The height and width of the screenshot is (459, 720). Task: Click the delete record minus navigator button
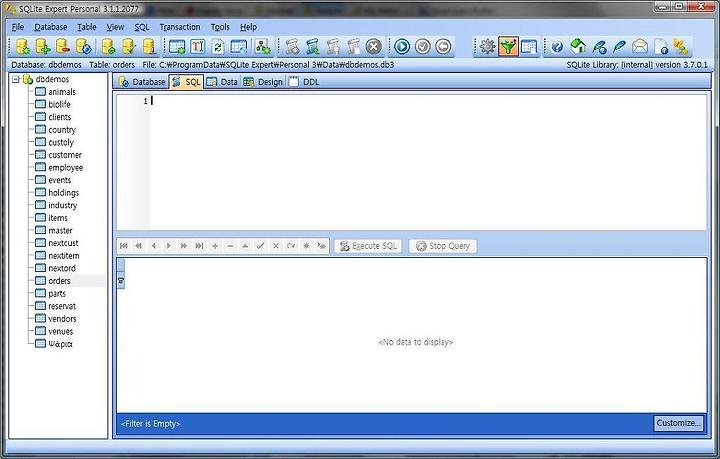point(230,246)
